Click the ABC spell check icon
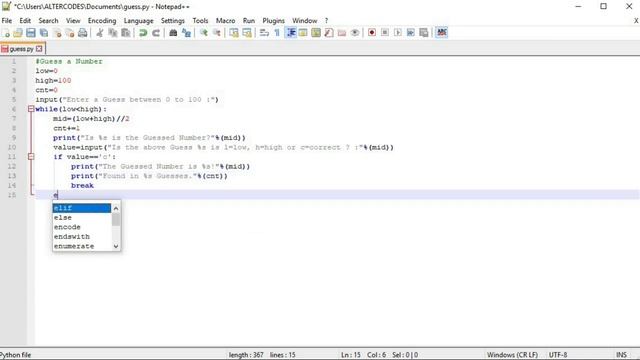640x360 pixels. click(x=442, y=33)
